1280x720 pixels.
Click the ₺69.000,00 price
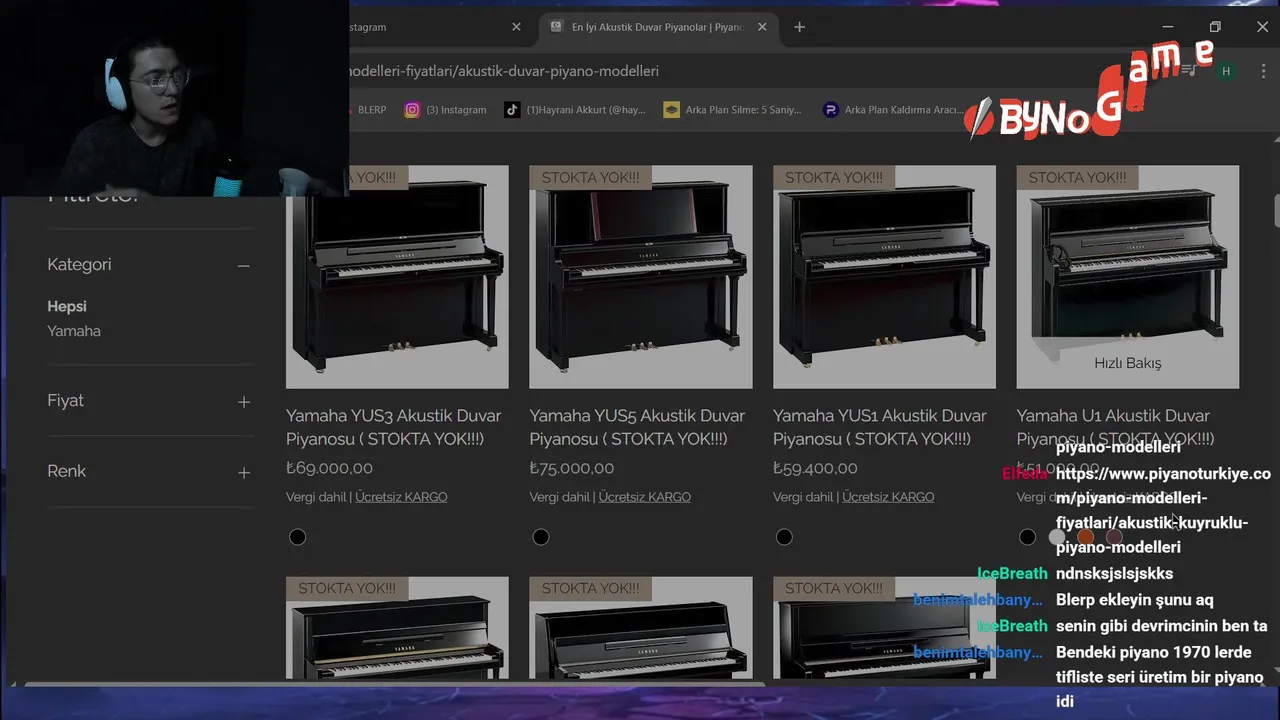(329, 468)
